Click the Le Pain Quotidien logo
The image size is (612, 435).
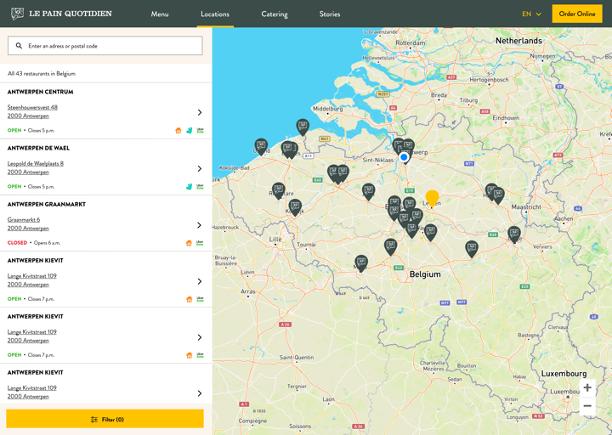tap(61, 14)
